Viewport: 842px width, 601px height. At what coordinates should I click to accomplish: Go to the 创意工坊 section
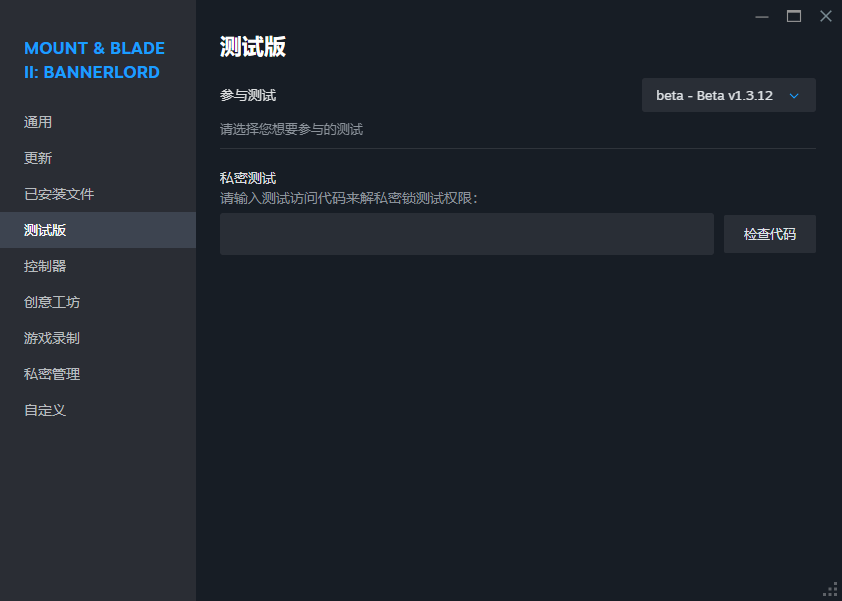[52, 302]
